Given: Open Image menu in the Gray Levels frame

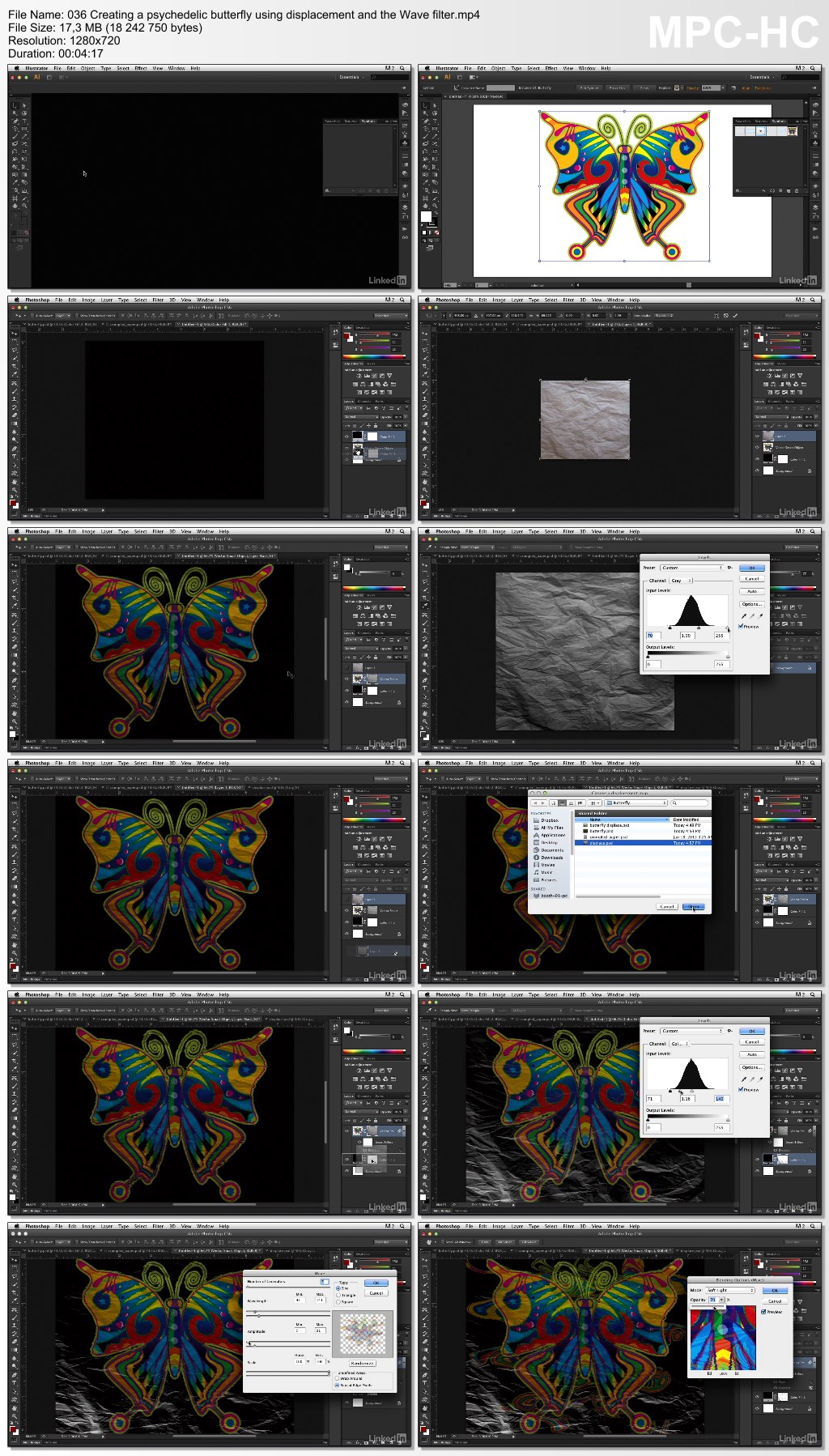Looking at the screenshot, I should [499, 531].
